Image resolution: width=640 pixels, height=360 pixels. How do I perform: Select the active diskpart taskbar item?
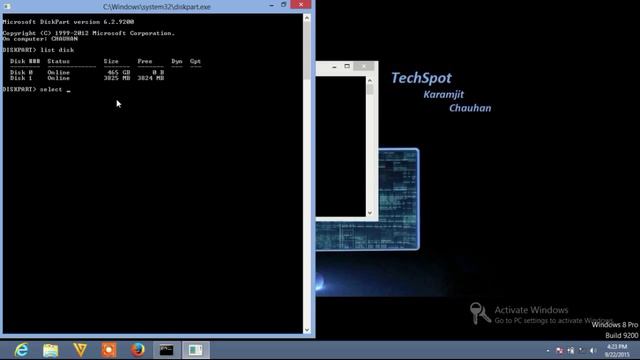196,350
